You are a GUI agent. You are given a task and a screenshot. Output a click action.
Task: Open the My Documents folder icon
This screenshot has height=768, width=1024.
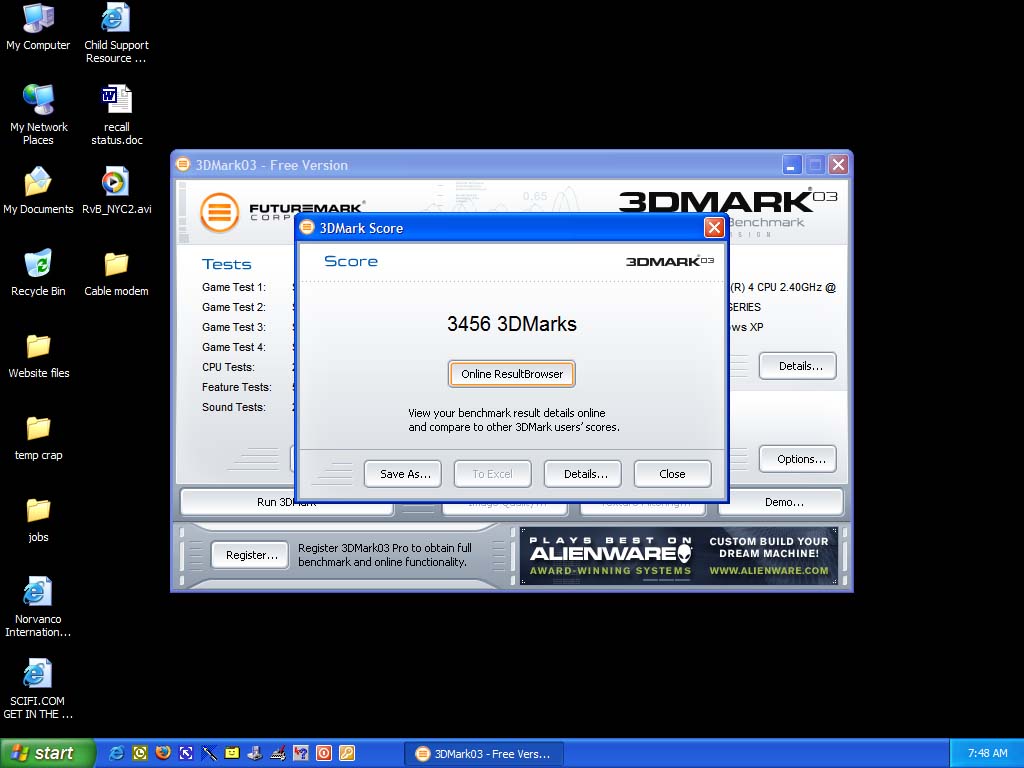[38, 190]
